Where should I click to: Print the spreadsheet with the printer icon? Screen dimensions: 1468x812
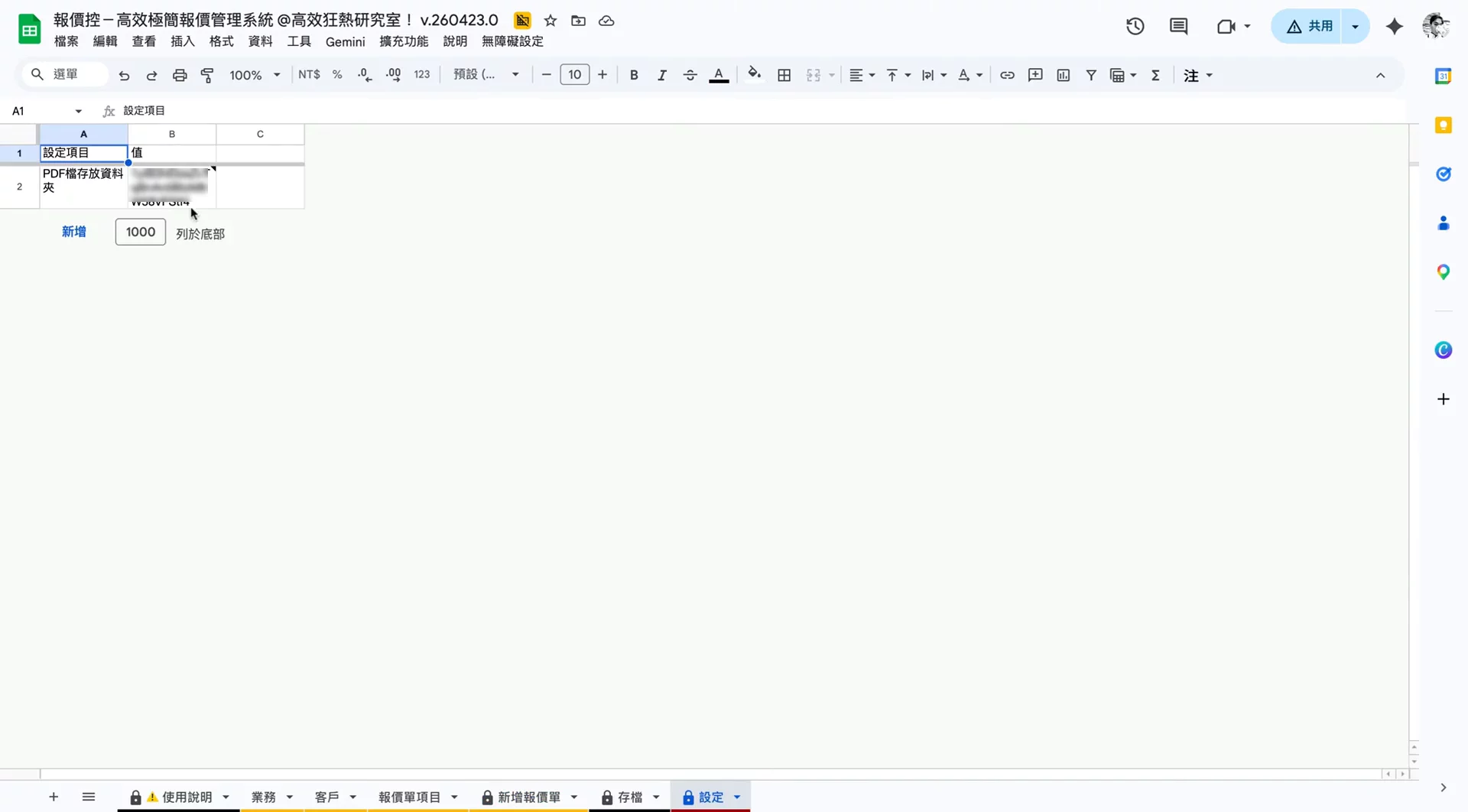click(180, 75)
